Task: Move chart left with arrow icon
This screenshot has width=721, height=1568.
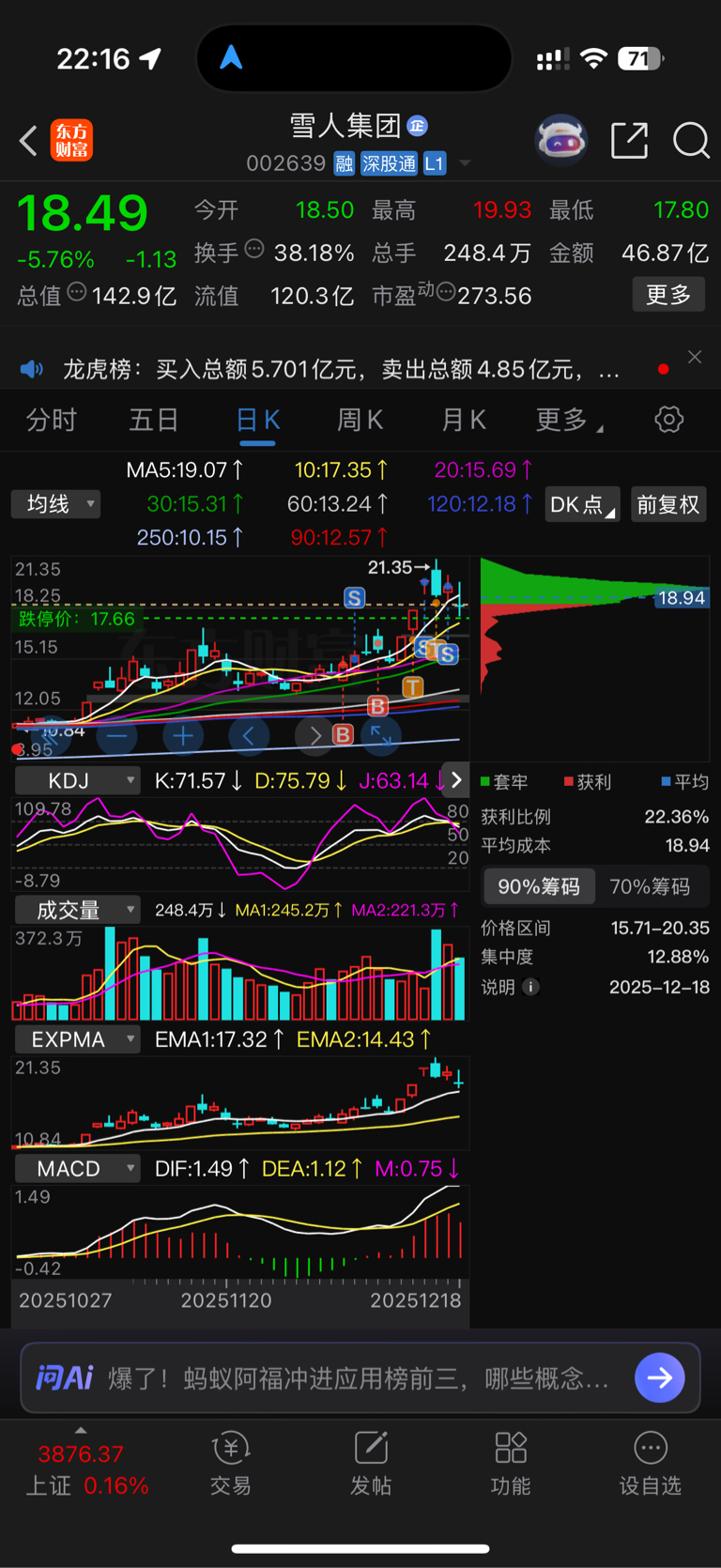Action: point(249,735)
